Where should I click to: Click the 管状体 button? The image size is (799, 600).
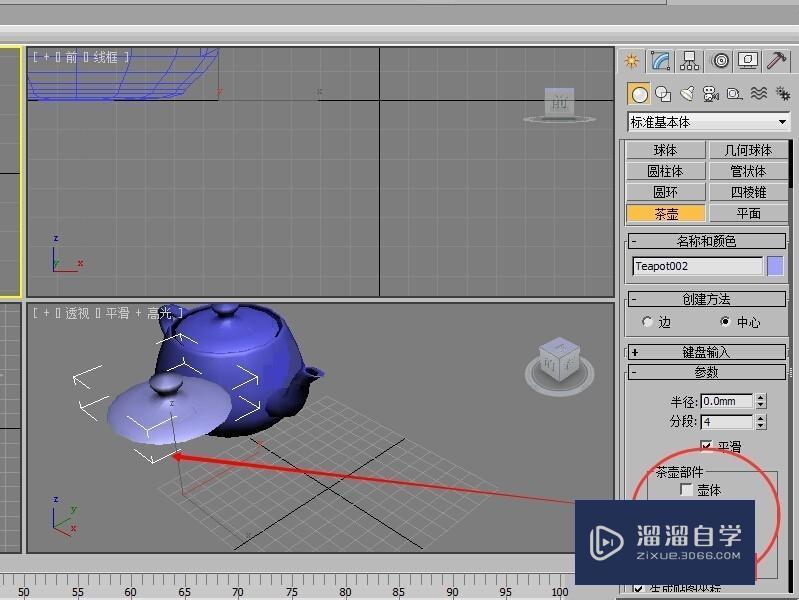point(748,171)
